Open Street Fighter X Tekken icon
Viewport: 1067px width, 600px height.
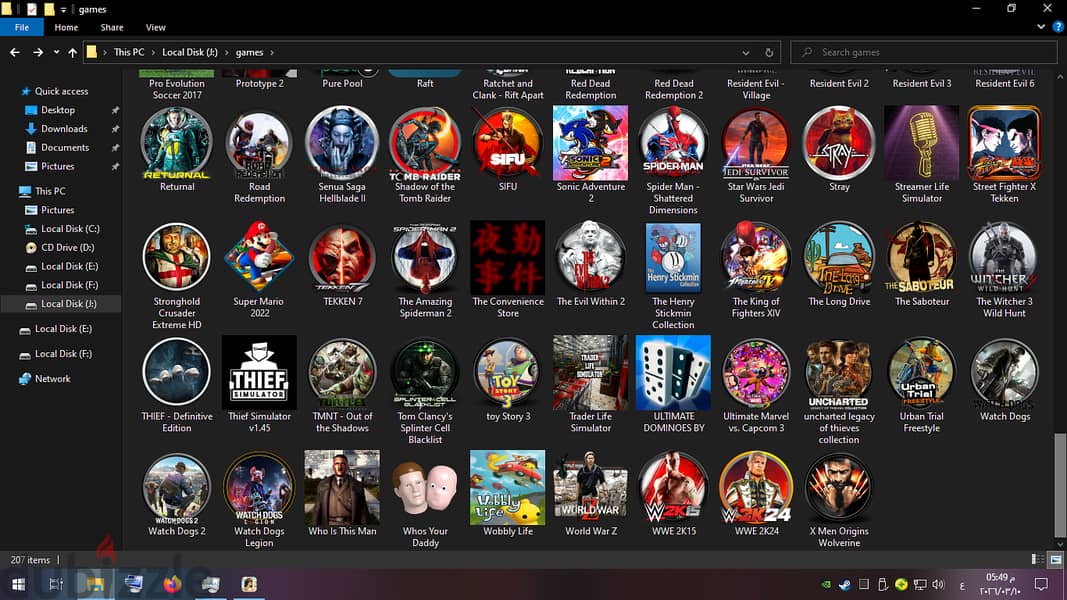tap(1004, 143)
